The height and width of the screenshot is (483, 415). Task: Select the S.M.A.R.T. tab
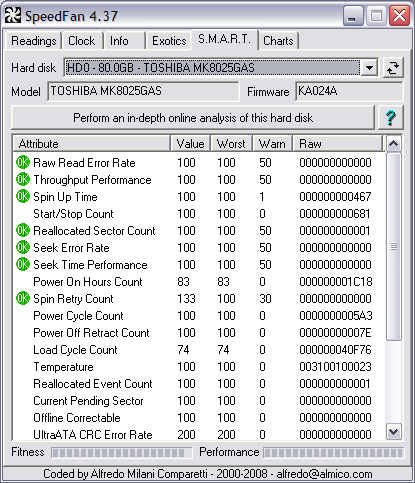(x=224, y=39)
